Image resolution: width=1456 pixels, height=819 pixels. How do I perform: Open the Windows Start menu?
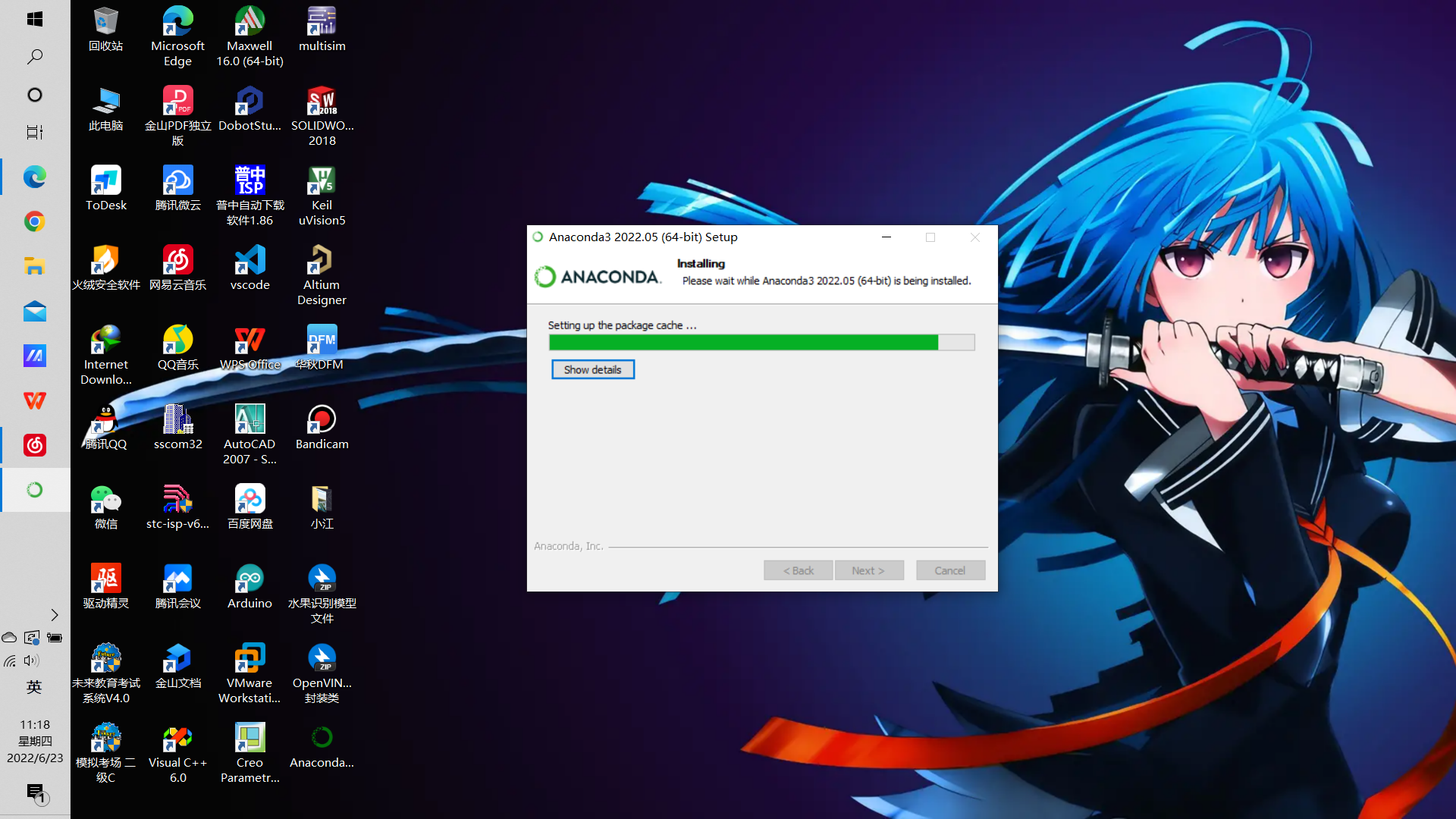point(35,19)
